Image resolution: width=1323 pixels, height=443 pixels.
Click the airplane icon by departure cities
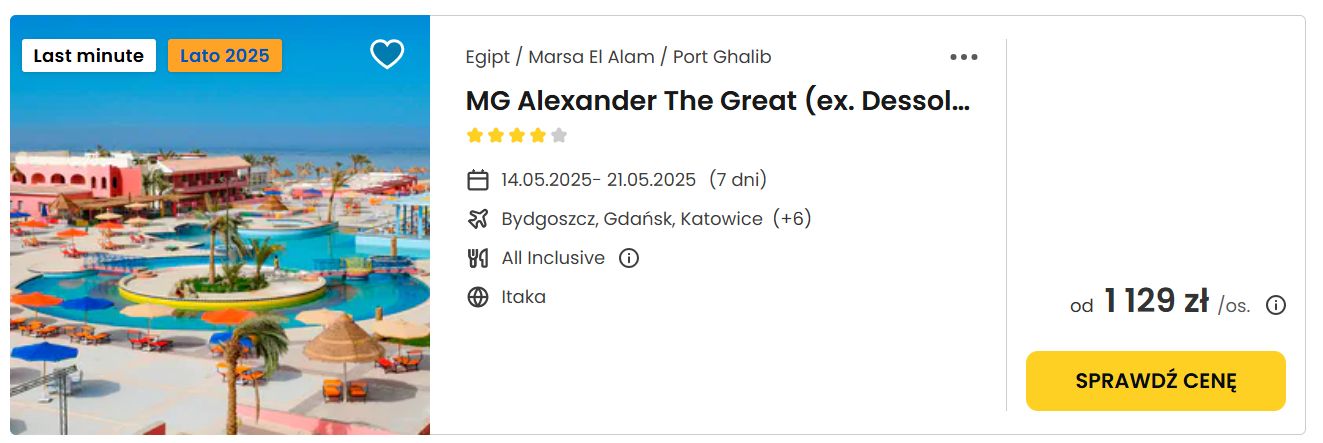point(478,219)
